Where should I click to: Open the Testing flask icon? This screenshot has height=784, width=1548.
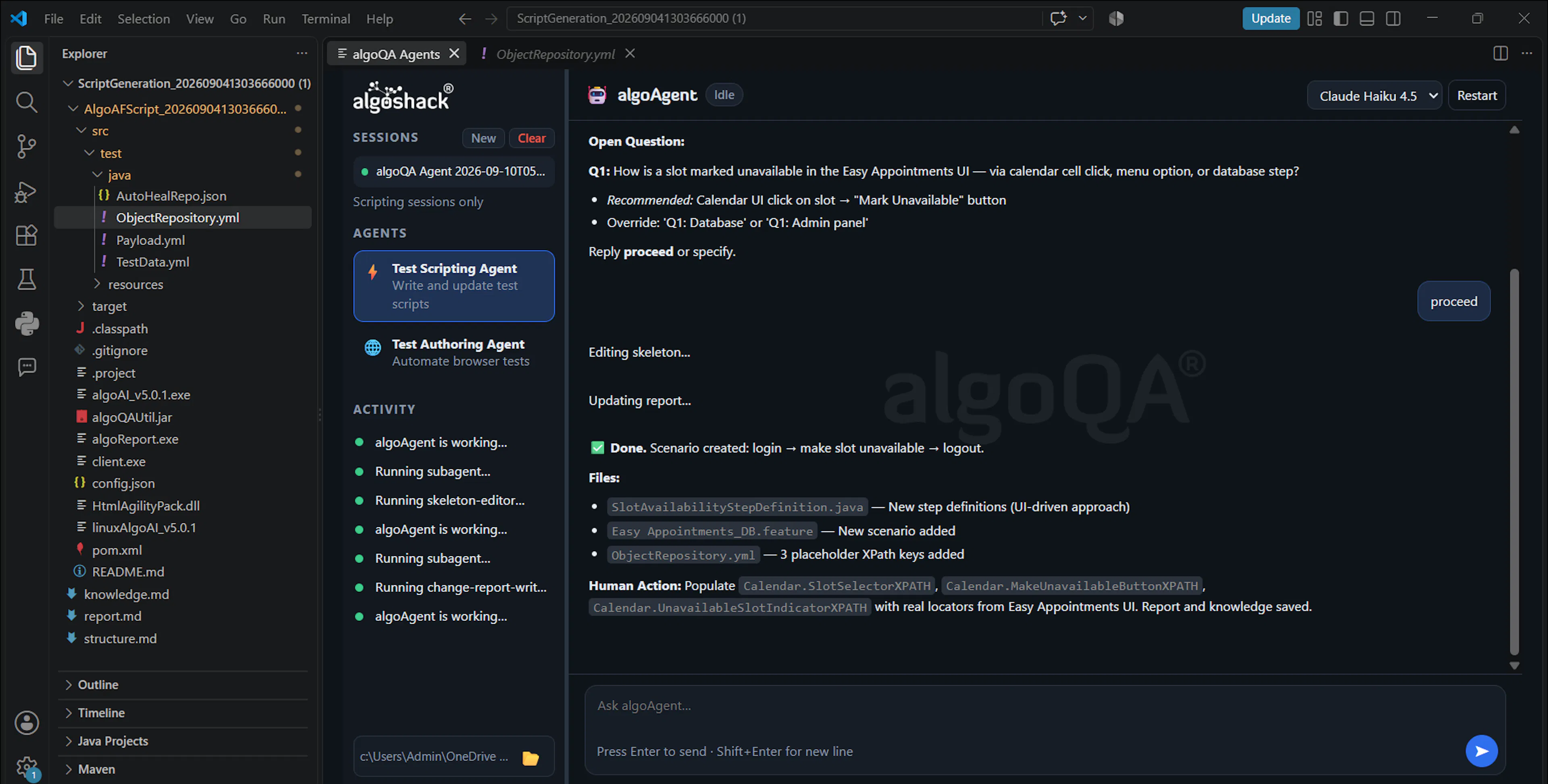[x=26, y=279]
